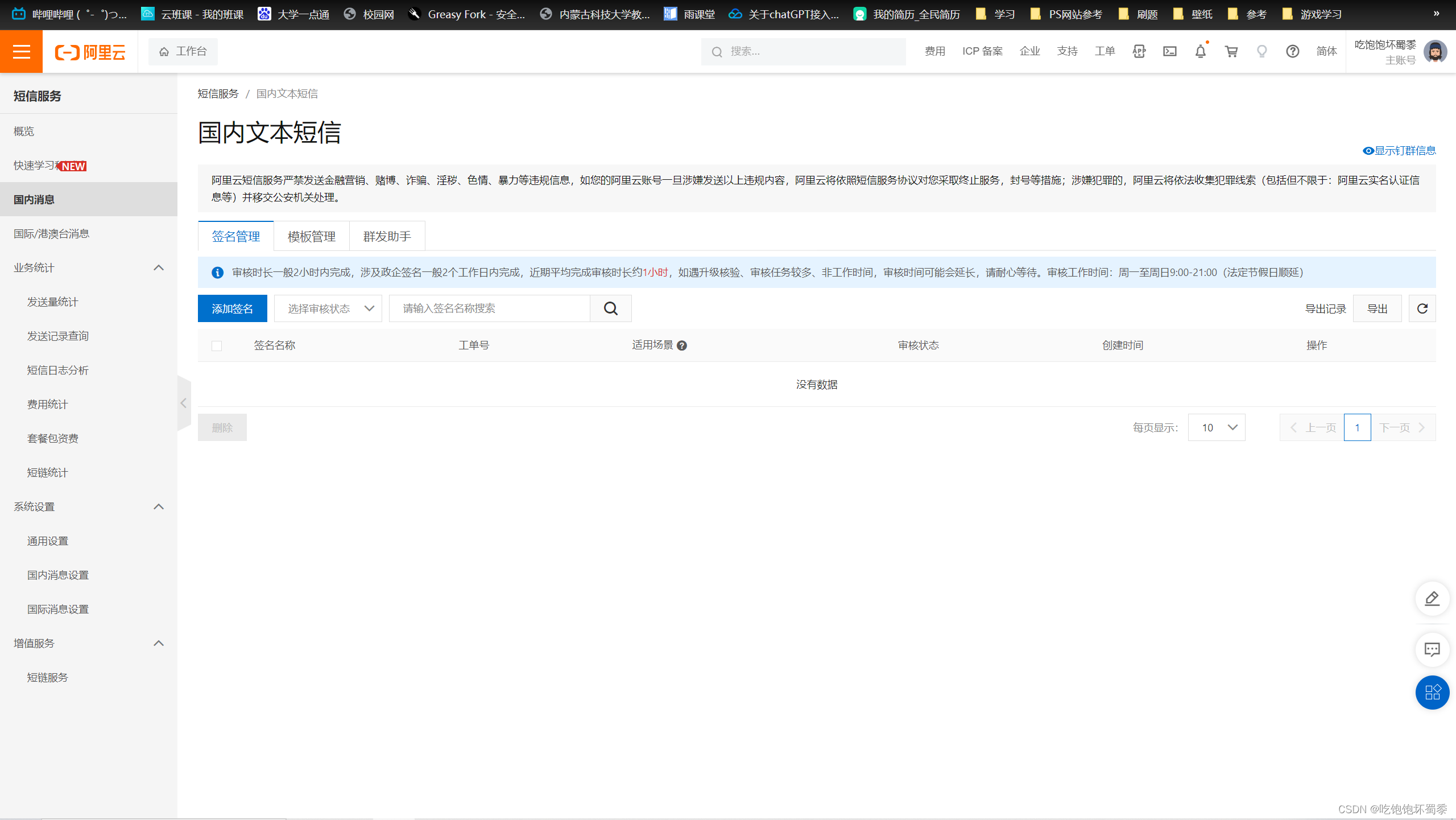Click the notification bell icon
The width and height of the screenshot is (1456, 820).
(x=1200, y=51)
